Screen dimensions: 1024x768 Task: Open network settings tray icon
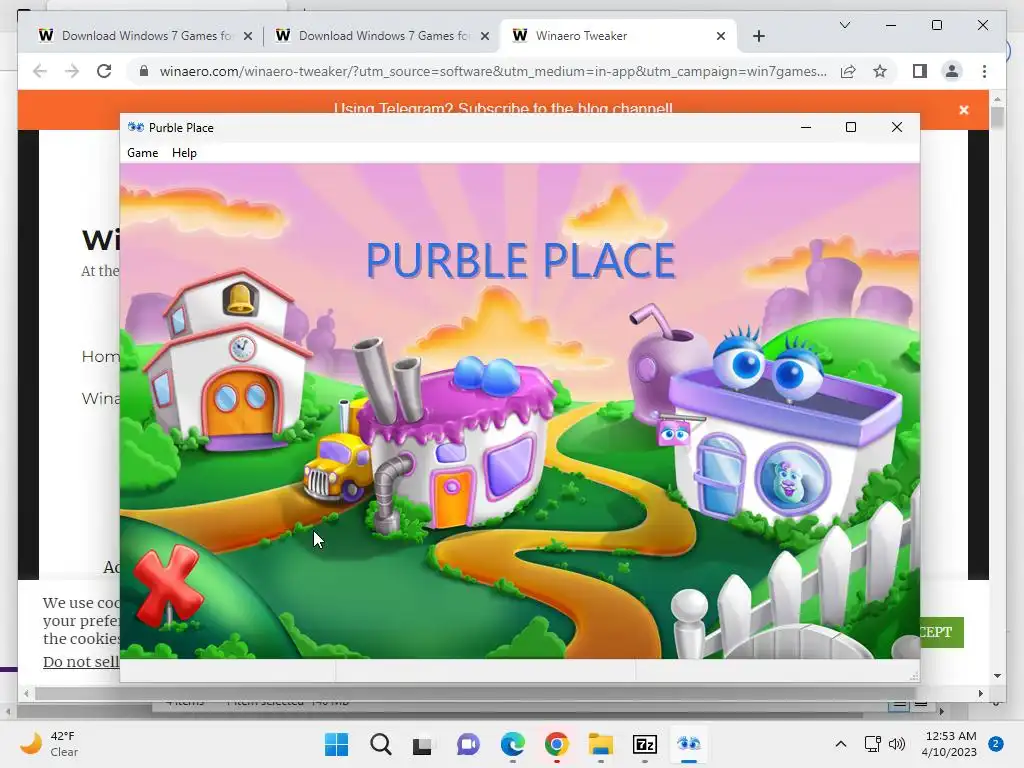(872, 744)
